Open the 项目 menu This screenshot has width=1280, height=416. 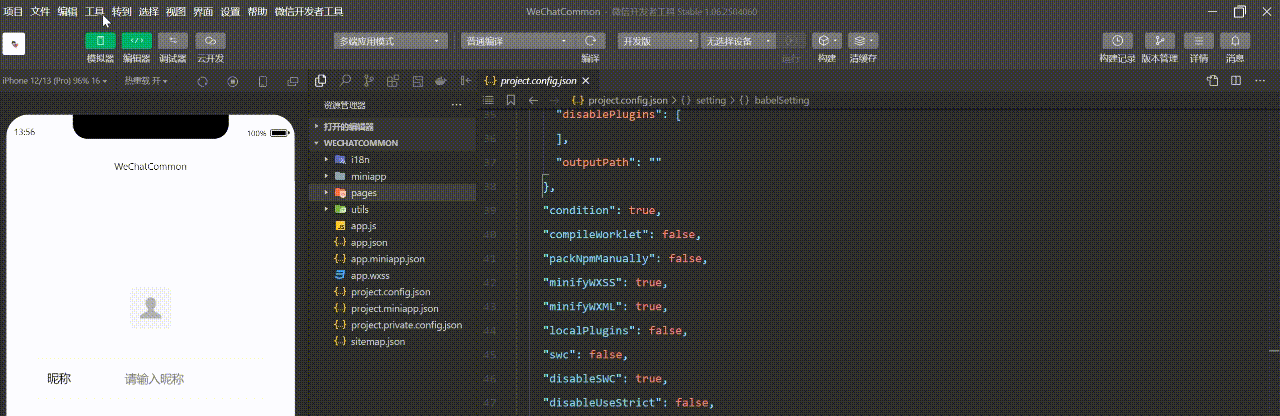click(x=13, y=11)
